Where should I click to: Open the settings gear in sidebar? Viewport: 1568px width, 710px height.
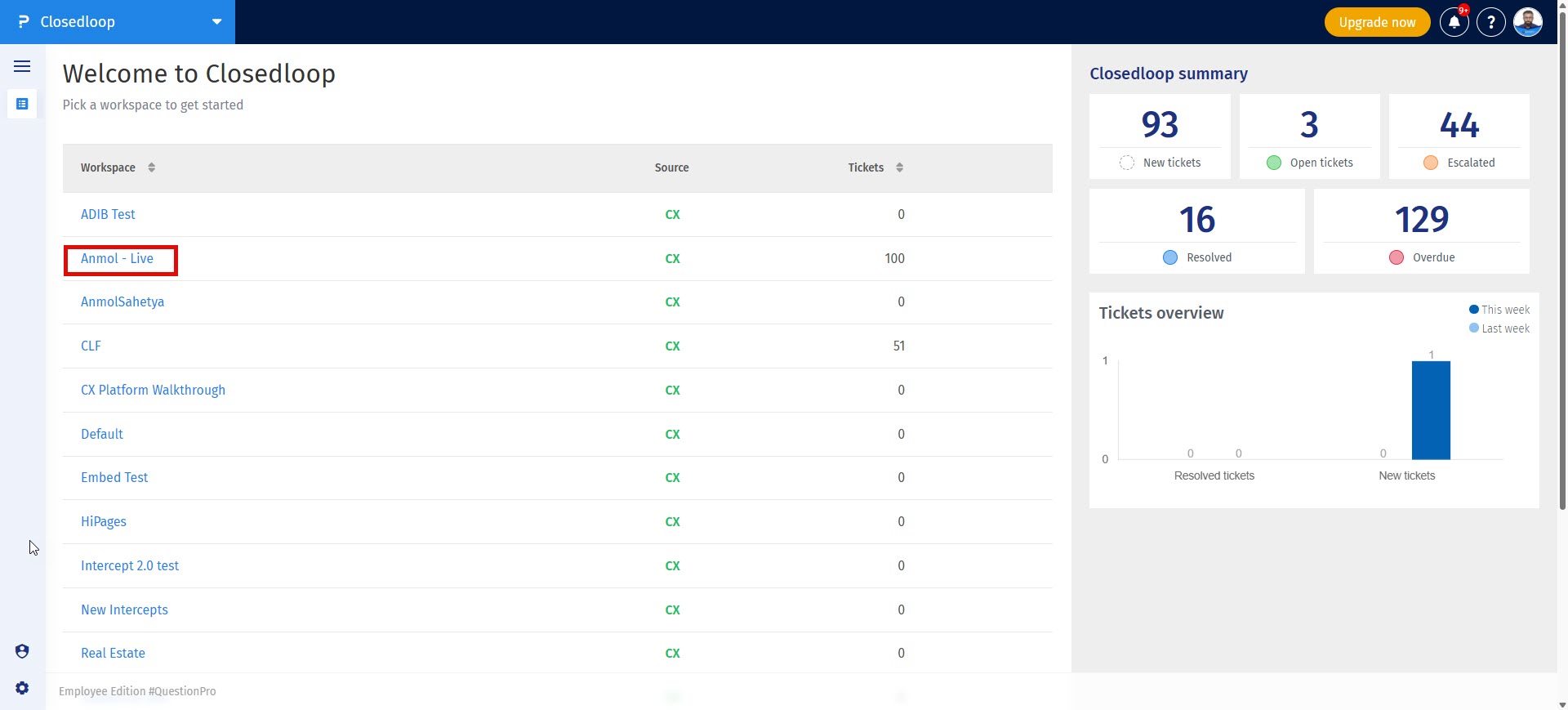coord(22,688)
